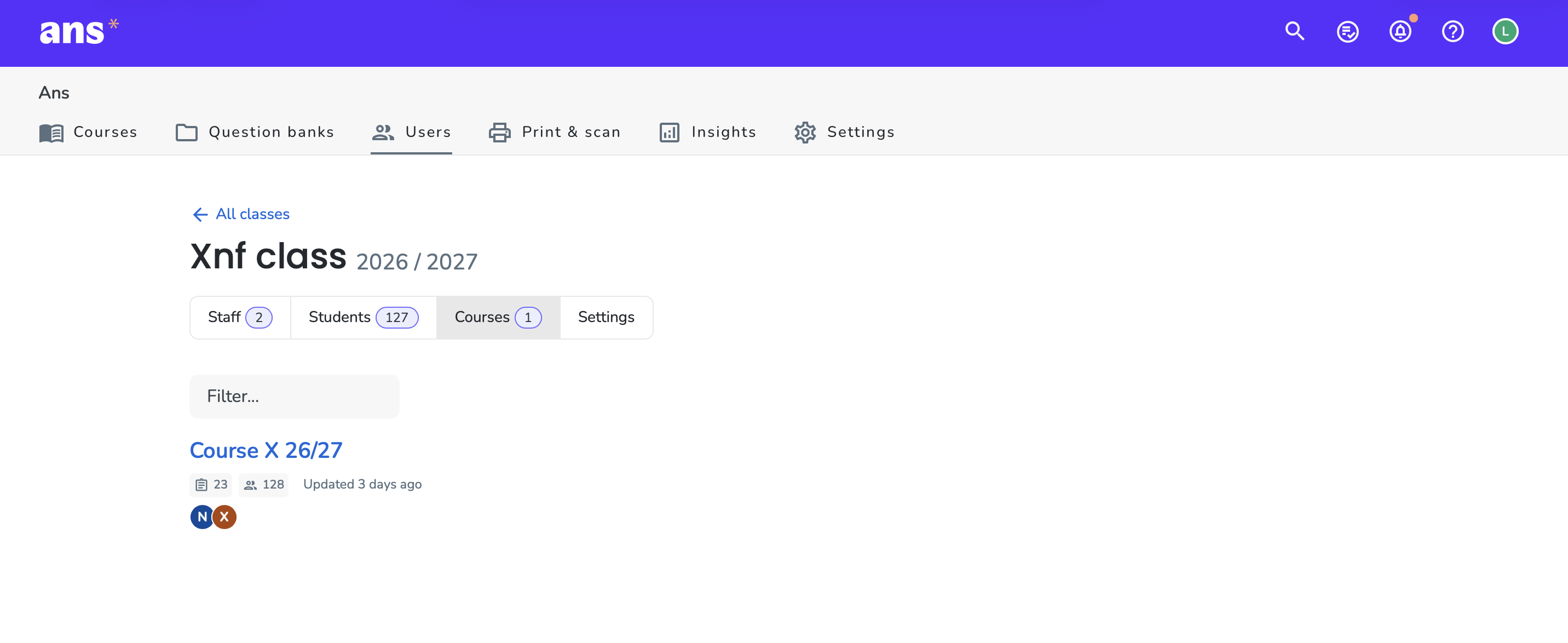Select the class Courses tab with count 1
Screen dimensions: 1568x643
498,317
